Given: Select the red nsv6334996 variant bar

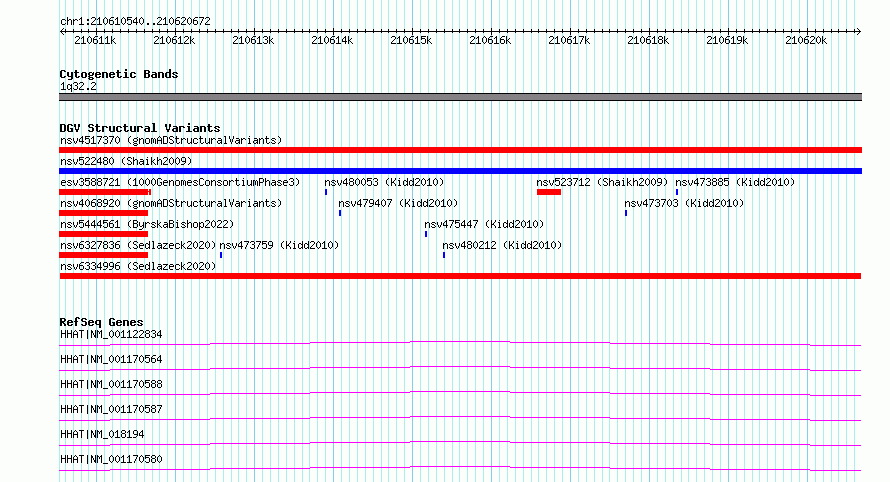Looking at the screenshot, I should 460,276.
